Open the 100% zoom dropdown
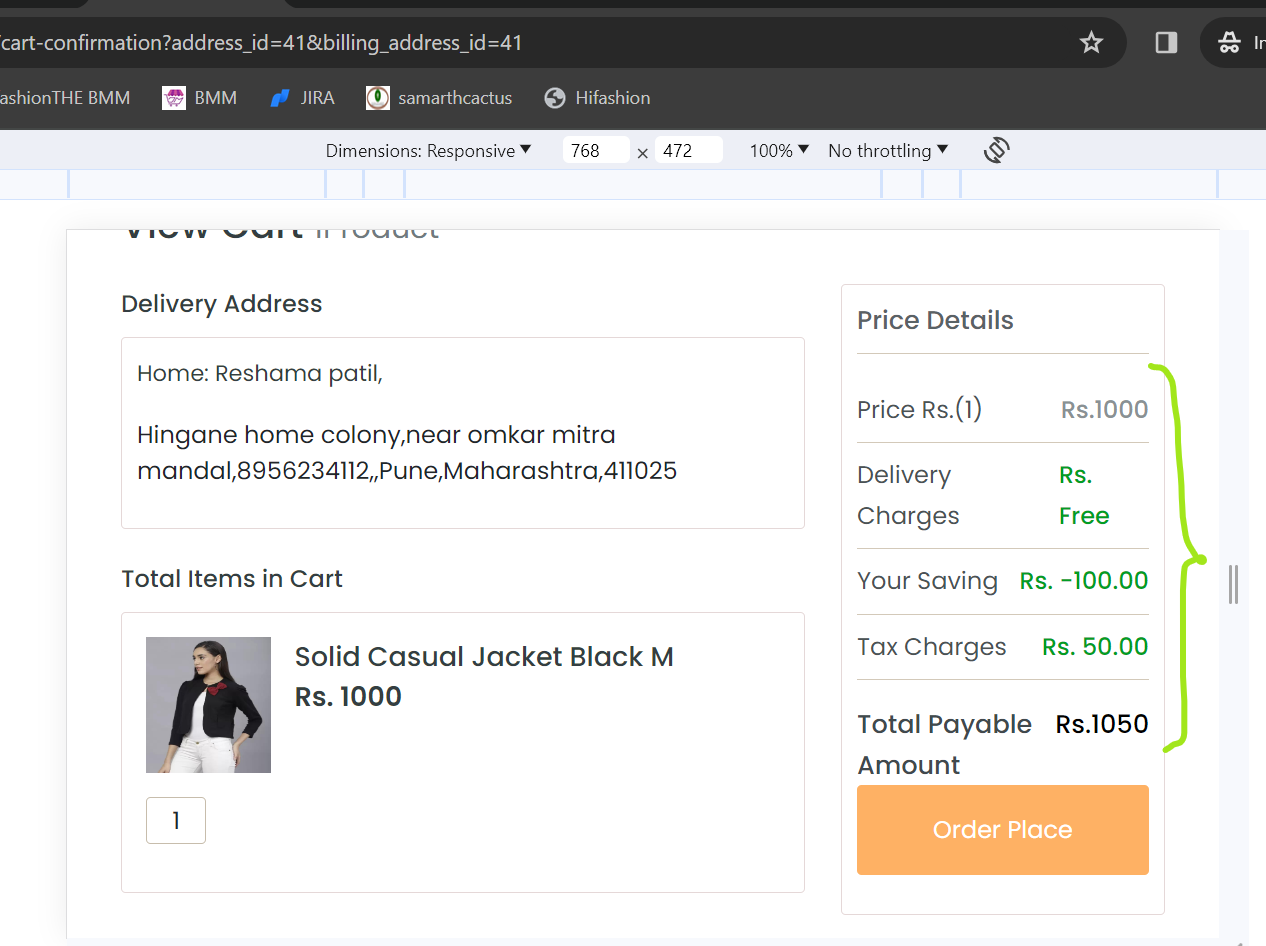The image size is (1266, 946). (779, 151)
